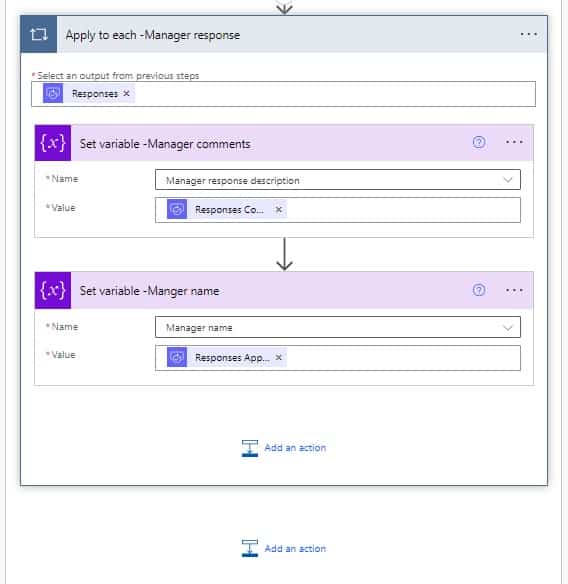
Task: Click the Value field for Manger name
Action: pos(338,358)
